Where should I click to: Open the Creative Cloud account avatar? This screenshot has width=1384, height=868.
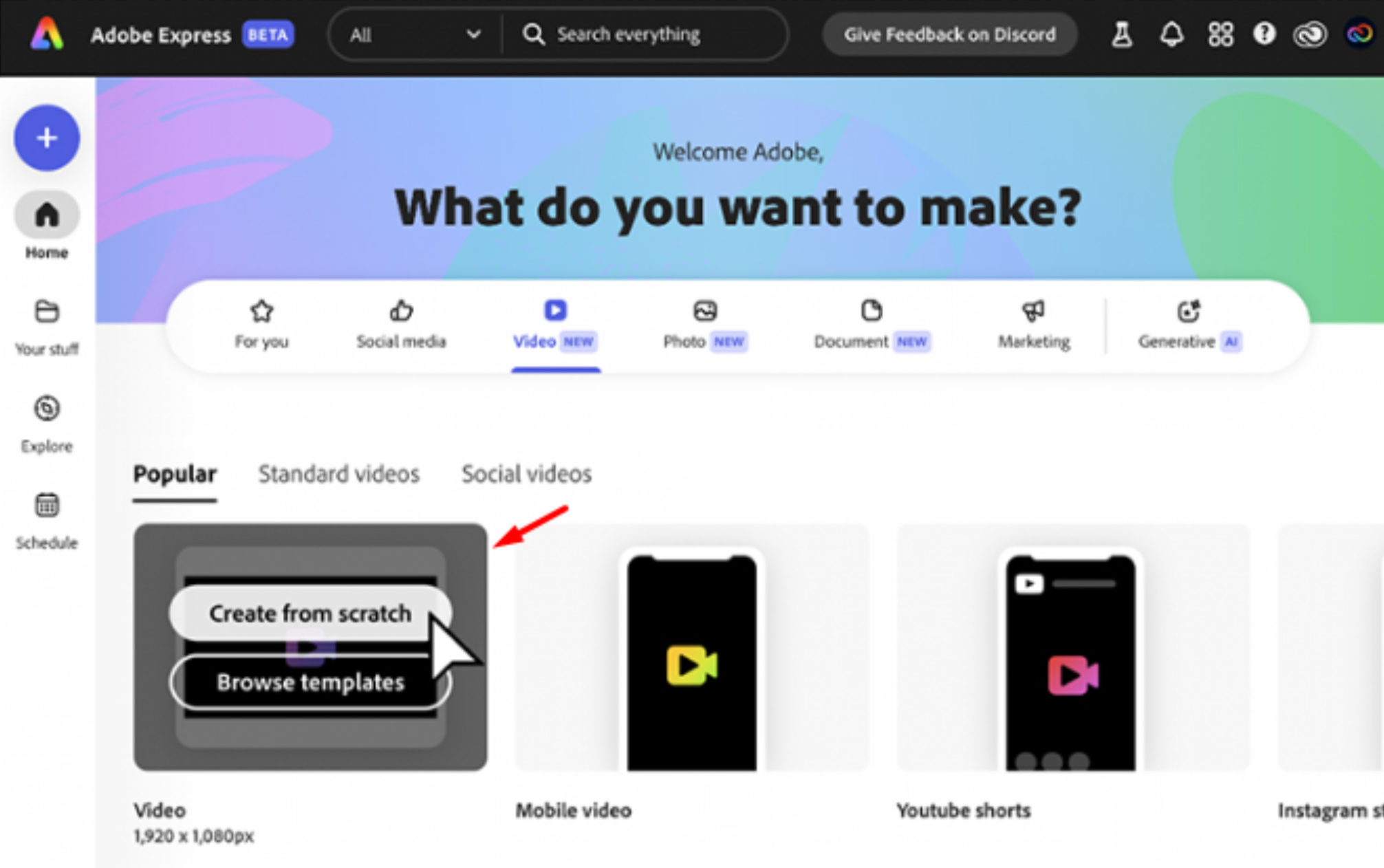pyautogui.click(x=1361, y=34)
